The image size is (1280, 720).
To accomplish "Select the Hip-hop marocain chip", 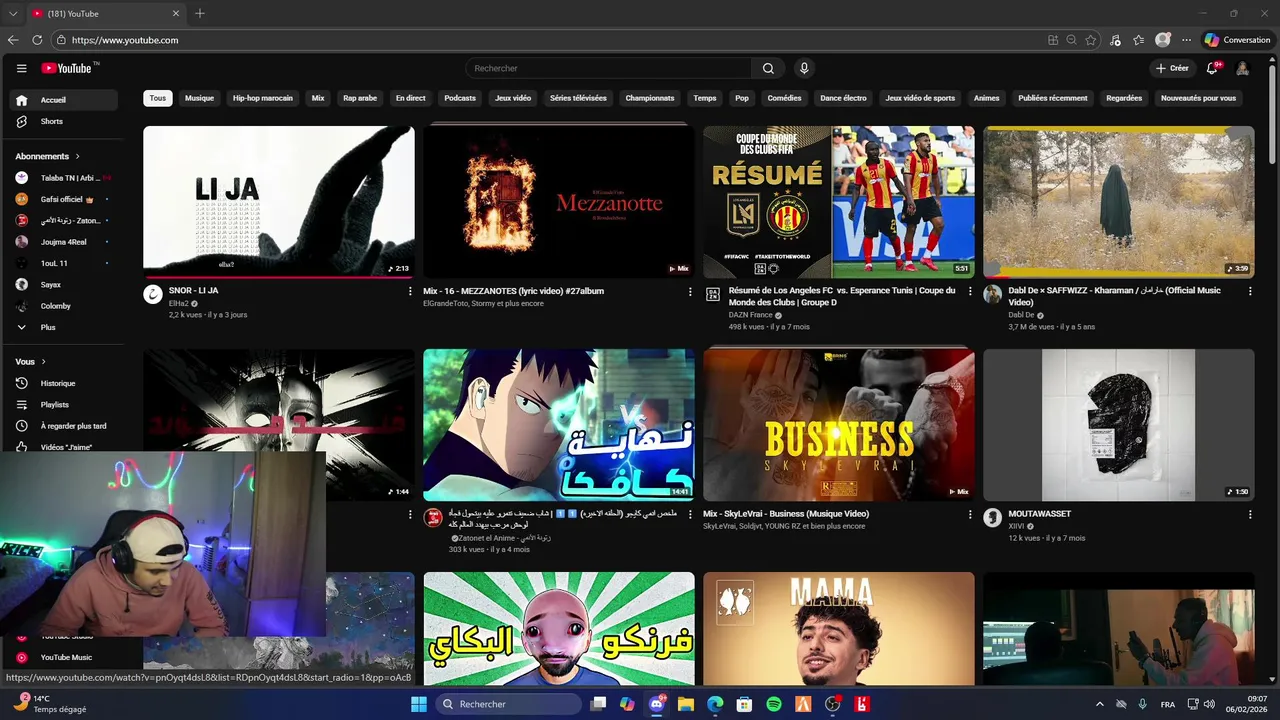I will pyautogui.click(x=263, y=98).
